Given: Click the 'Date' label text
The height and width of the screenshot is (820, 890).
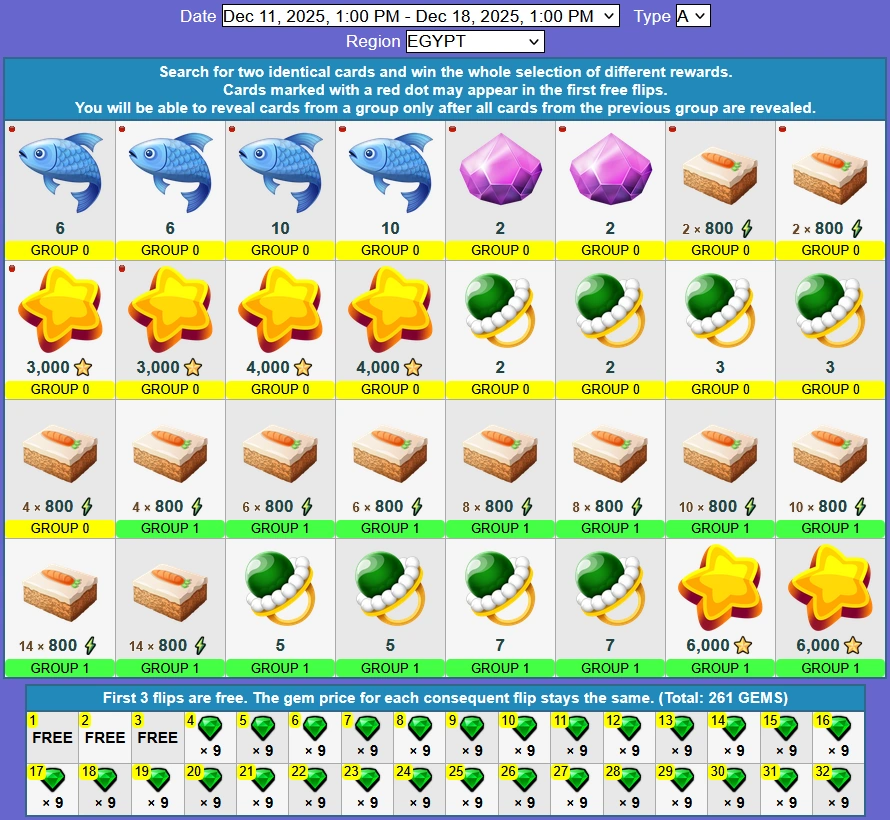Looking at the screenshot, I should click(198, 16).
